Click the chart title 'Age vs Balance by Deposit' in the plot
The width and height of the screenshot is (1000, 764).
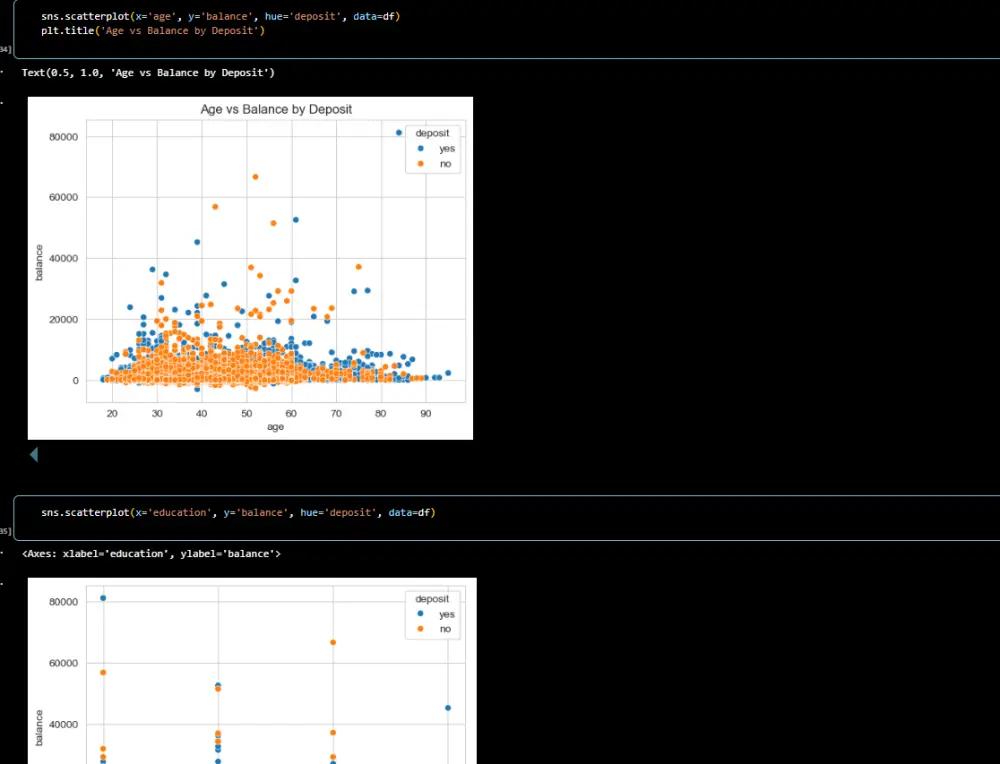(276, 109)
